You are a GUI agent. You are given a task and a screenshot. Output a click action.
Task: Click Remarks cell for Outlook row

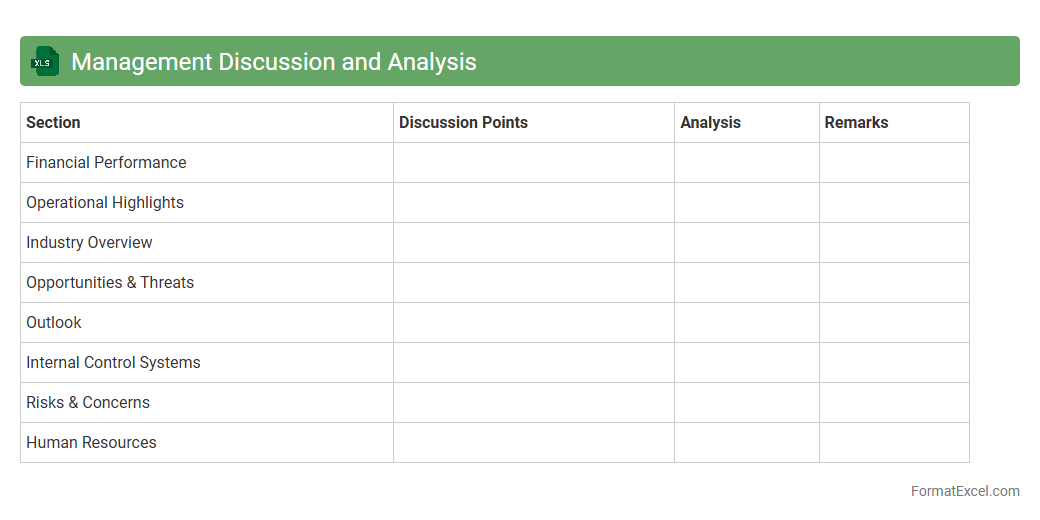(x=894, y=322)
